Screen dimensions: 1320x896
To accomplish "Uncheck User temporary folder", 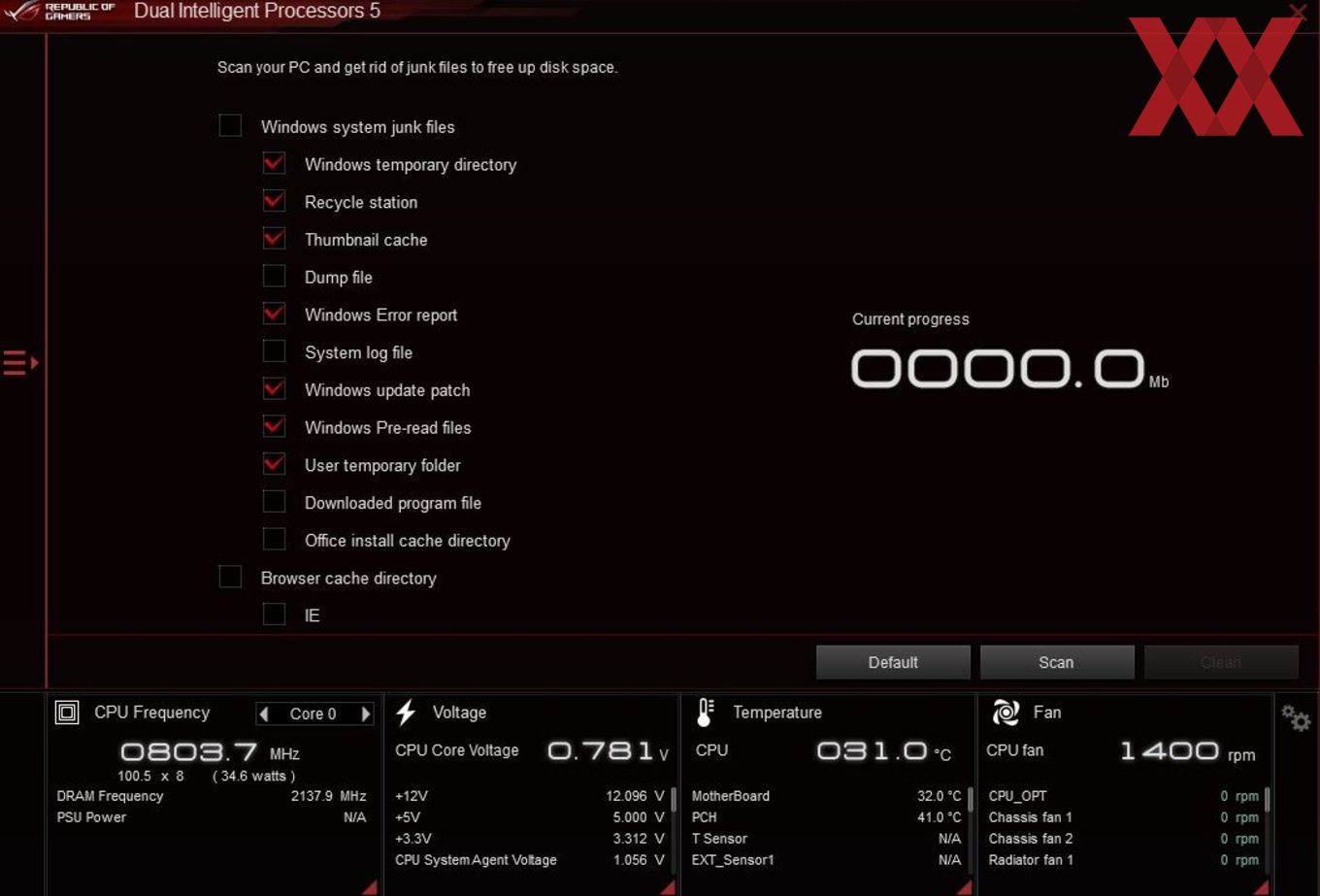I will (x=275, y=464).
